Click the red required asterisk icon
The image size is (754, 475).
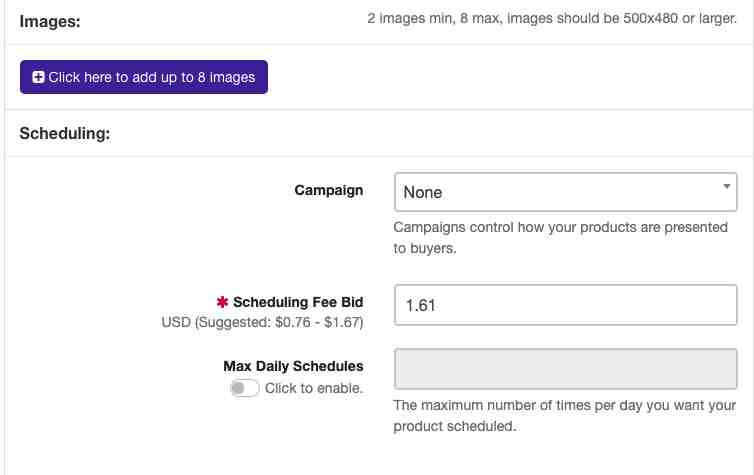coord(222,302)
